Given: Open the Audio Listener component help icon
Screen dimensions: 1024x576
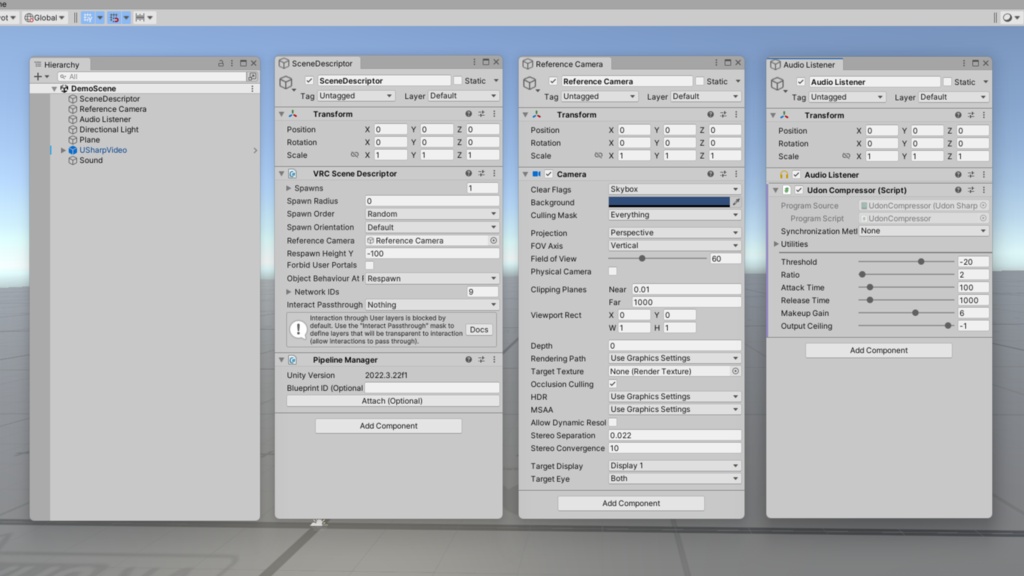Looking at the screenshot, I should click(958, 175).
